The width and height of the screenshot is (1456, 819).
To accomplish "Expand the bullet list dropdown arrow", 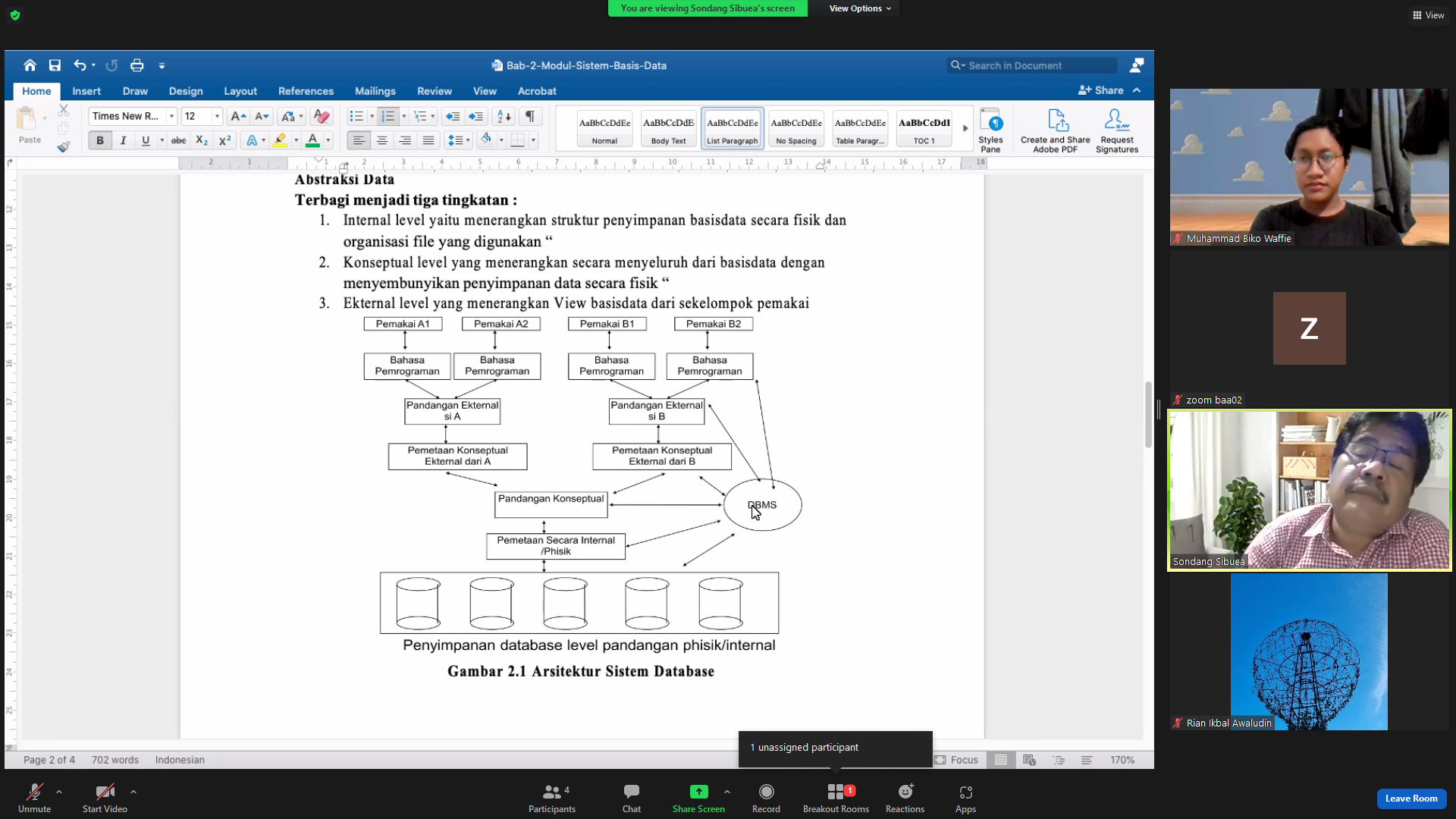I will coord(372,116).
